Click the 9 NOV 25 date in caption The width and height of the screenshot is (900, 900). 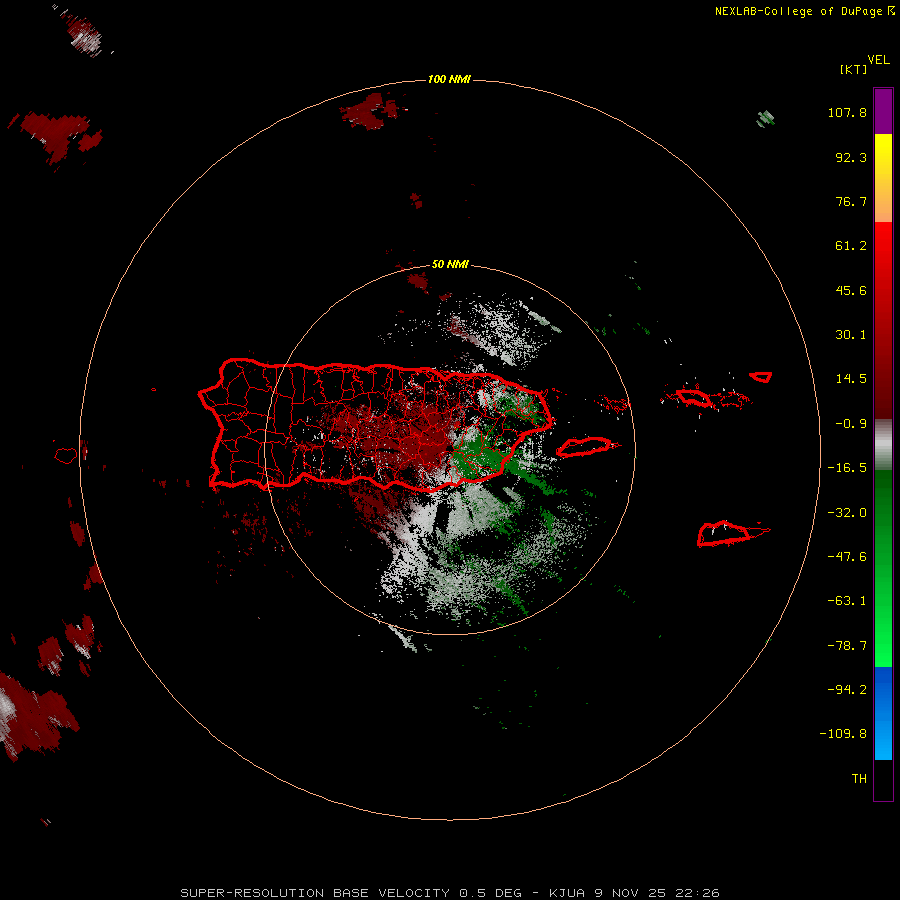pos(630,893)
